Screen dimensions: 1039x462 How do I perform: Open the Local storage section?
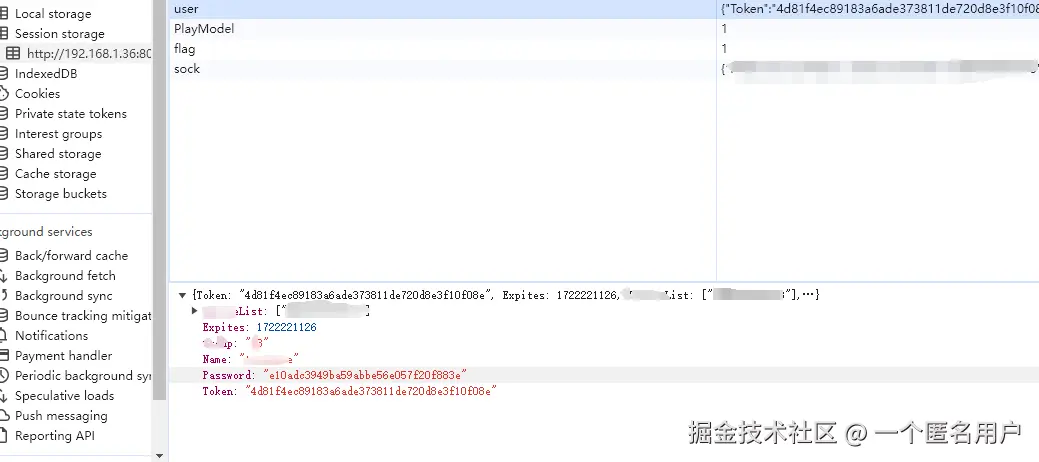[x=52, y=14]
